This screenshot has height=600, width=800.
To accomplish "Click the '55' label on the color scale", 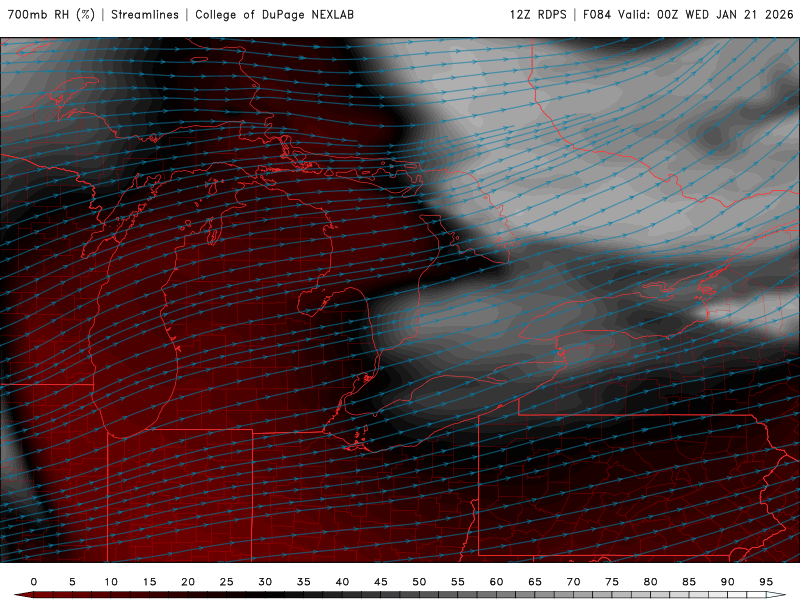I will coord(458,582).
